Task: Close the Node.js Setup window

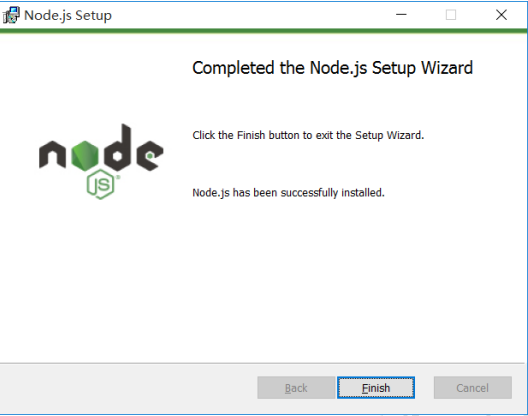Action: point(501,15)
